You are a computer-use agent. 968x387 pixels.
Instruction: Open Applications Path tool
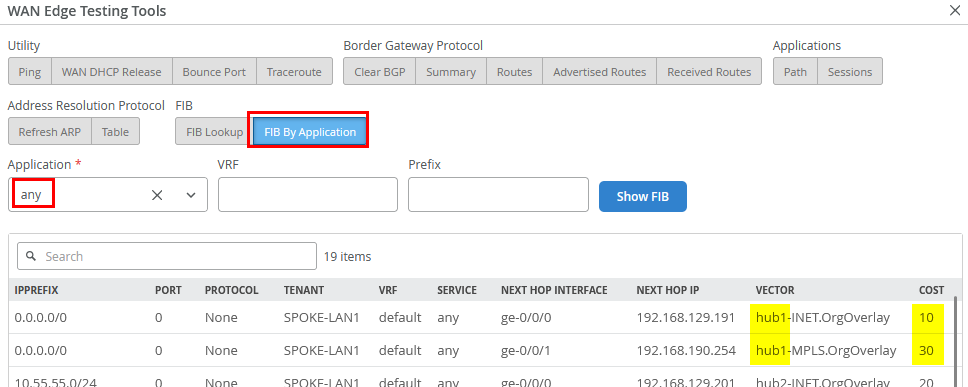tap(795, 72)
